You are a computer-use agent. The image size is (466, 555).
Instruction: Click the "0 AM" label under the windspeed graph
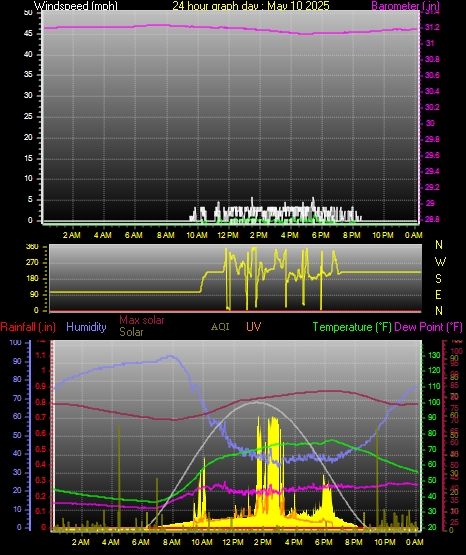point(413,235)
